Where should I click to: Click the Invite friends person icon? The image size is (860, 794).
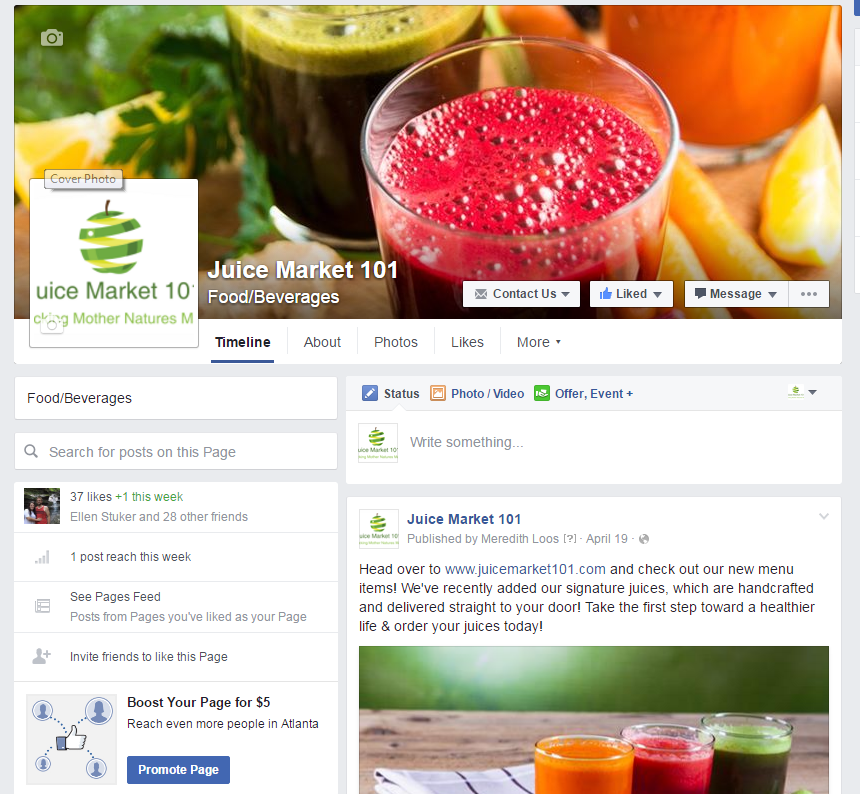click(42, 656)
